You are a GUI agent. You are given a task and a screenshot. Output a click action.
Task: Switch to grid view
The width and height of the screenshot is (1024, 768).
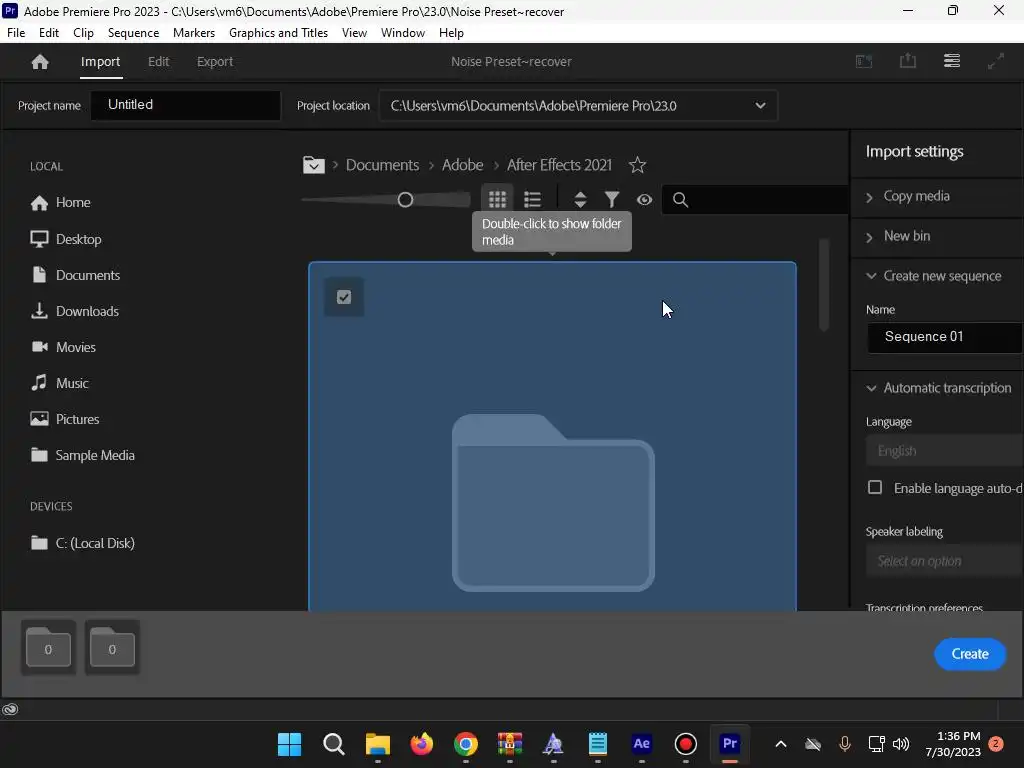pos(497,199)
